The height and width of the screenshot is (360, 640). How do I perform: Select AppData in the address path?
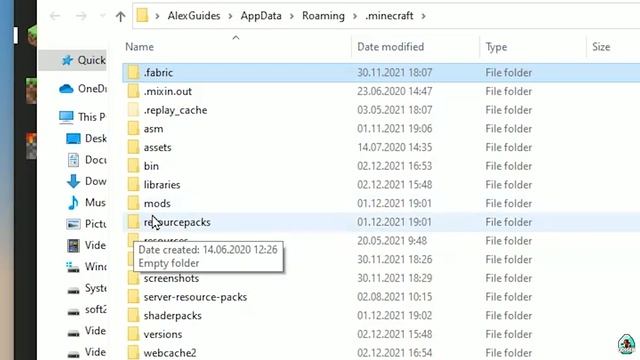pyautogui.click(x=261, y=16)
